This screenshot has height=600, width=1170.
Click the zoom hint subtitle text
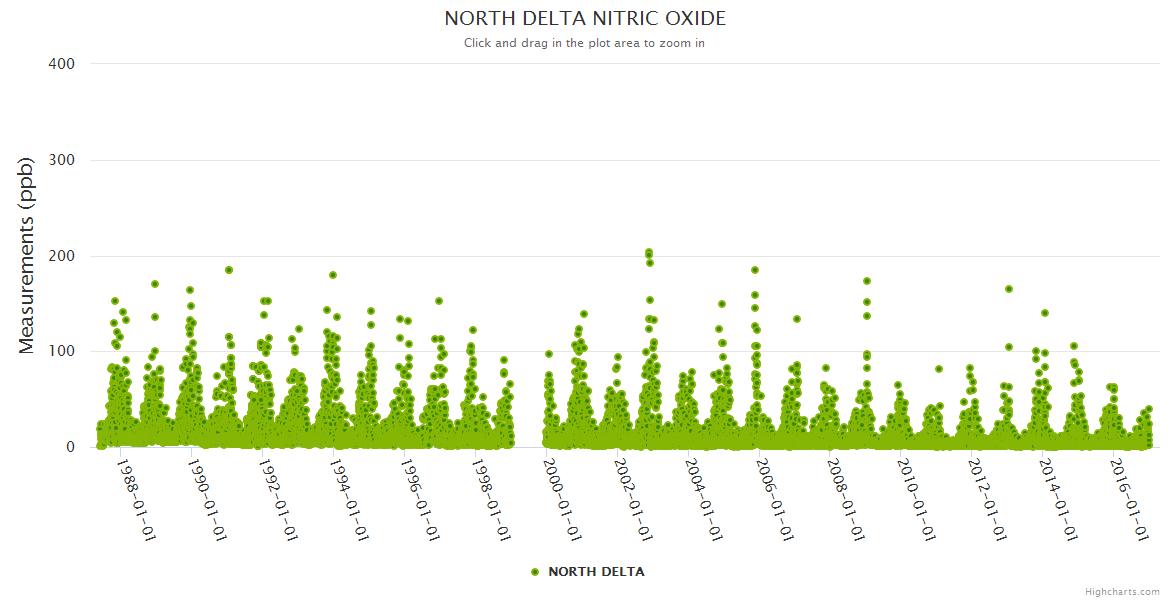(584, 43)
